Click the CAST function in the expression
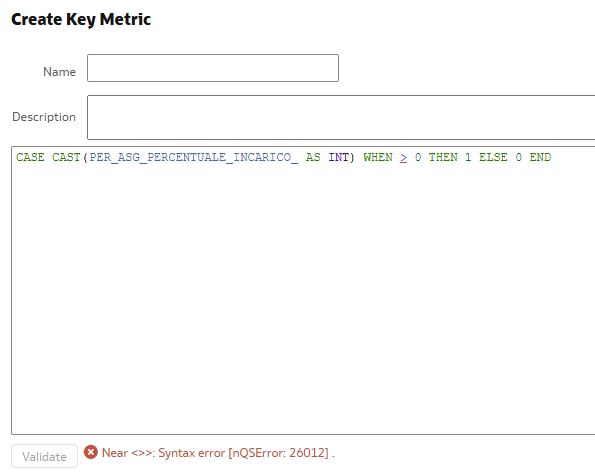This screenshot has width=595, height=474. pyautogui.click(x=66, y=157)
